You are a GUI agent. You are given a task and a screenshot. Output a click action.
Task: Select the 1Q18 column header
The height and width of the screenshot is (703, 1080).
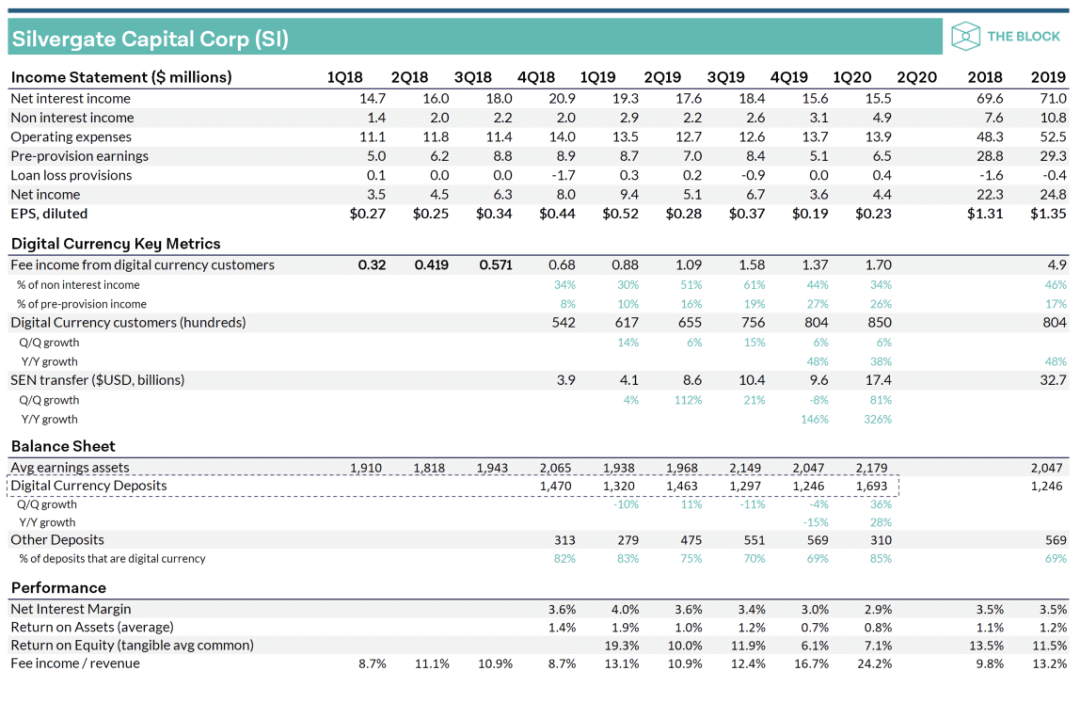344,77
